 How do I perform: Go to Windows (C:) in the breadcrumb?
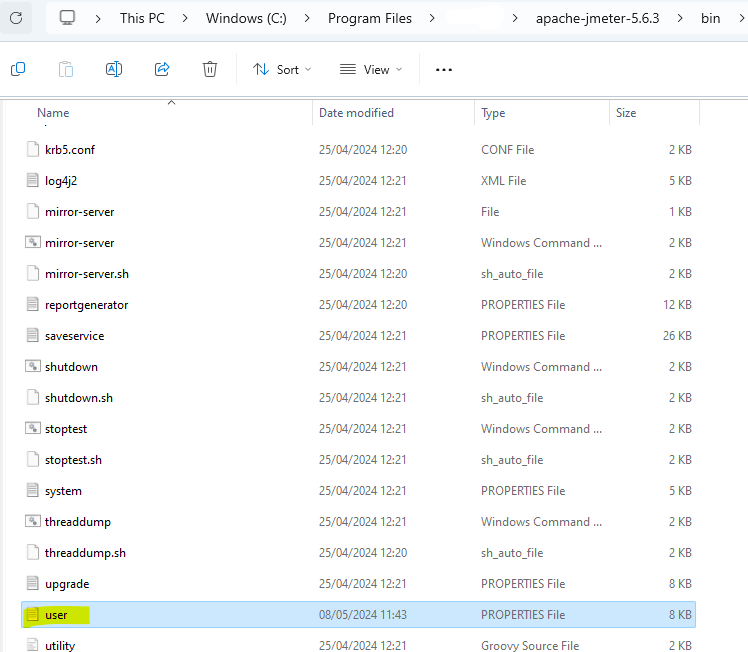tap(246, 18)
